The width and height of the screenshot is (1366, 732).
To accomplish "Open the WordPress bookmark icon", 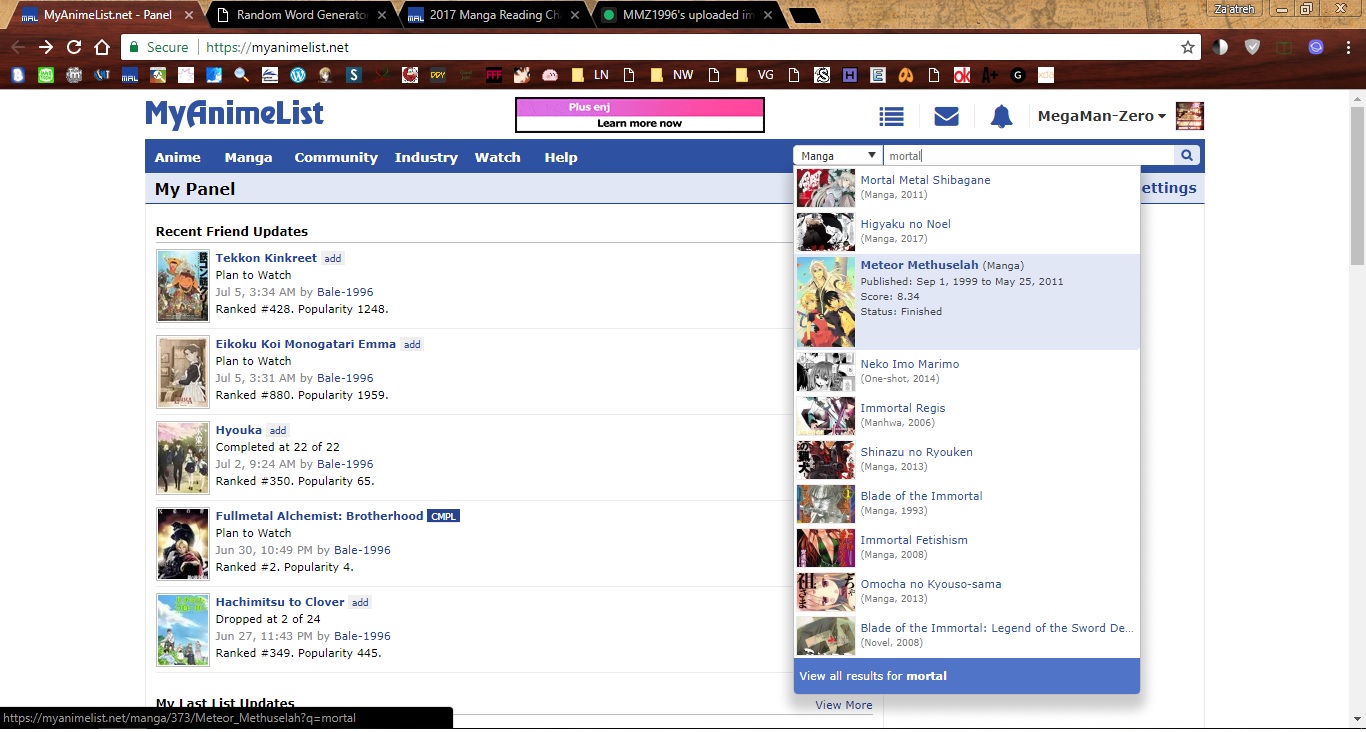I will pos(298,75).
